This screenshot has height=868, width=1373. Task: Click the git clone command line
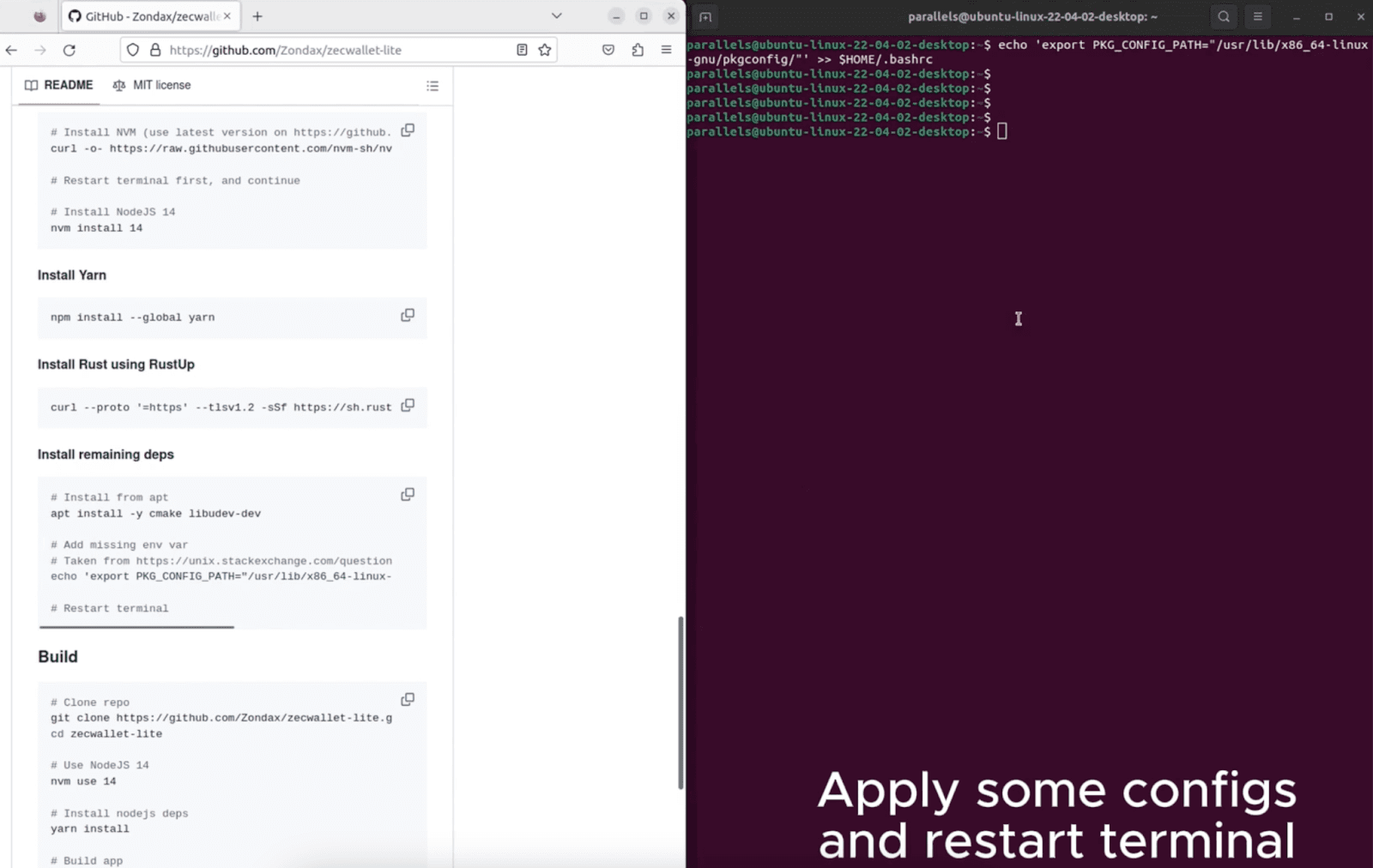221,718
